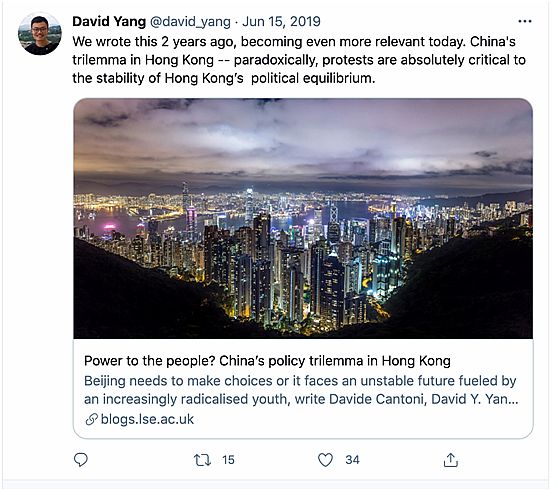Click the reply speech bubble icon
The image size is (557, 491).
click(x=81, y=460)
